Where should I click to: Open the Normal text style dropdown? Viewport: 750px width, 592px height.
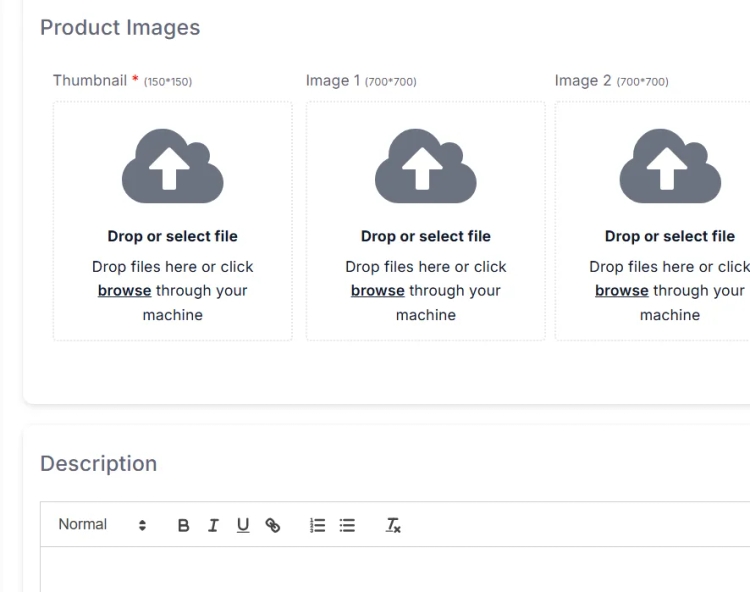(x=102, y=525)
